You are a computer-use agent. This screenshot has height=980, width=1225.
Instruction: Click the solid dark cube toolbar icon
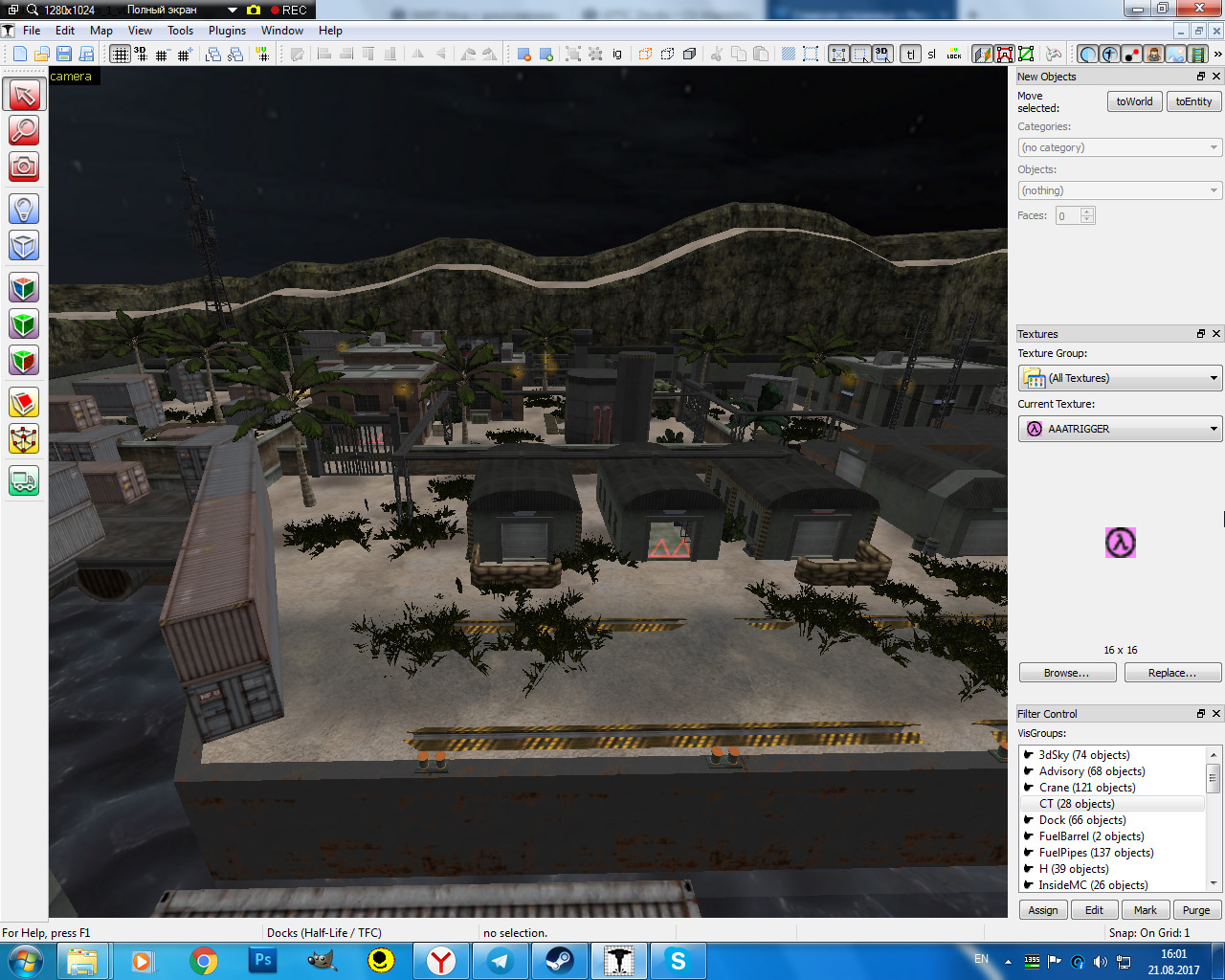(x=689, y=54)
